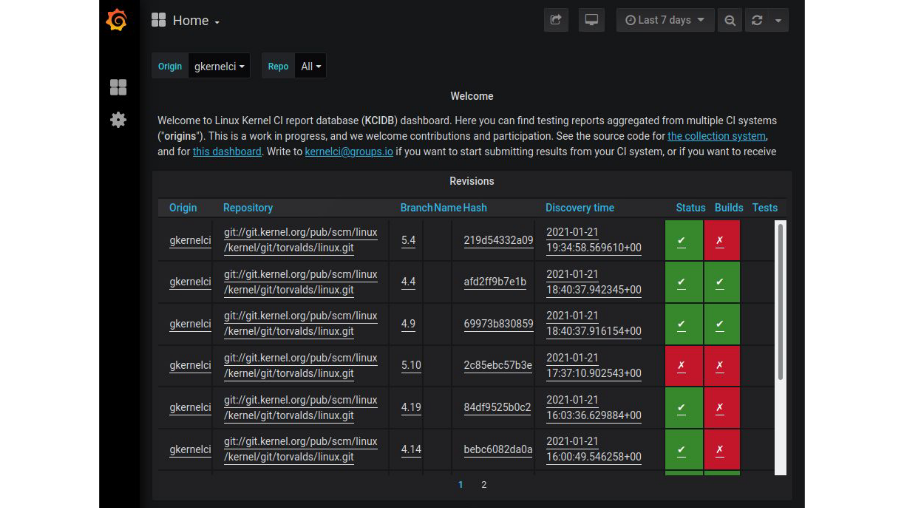Click branch 4.9 cell
This screenshot has height=508, width=904.
(408, 324)
